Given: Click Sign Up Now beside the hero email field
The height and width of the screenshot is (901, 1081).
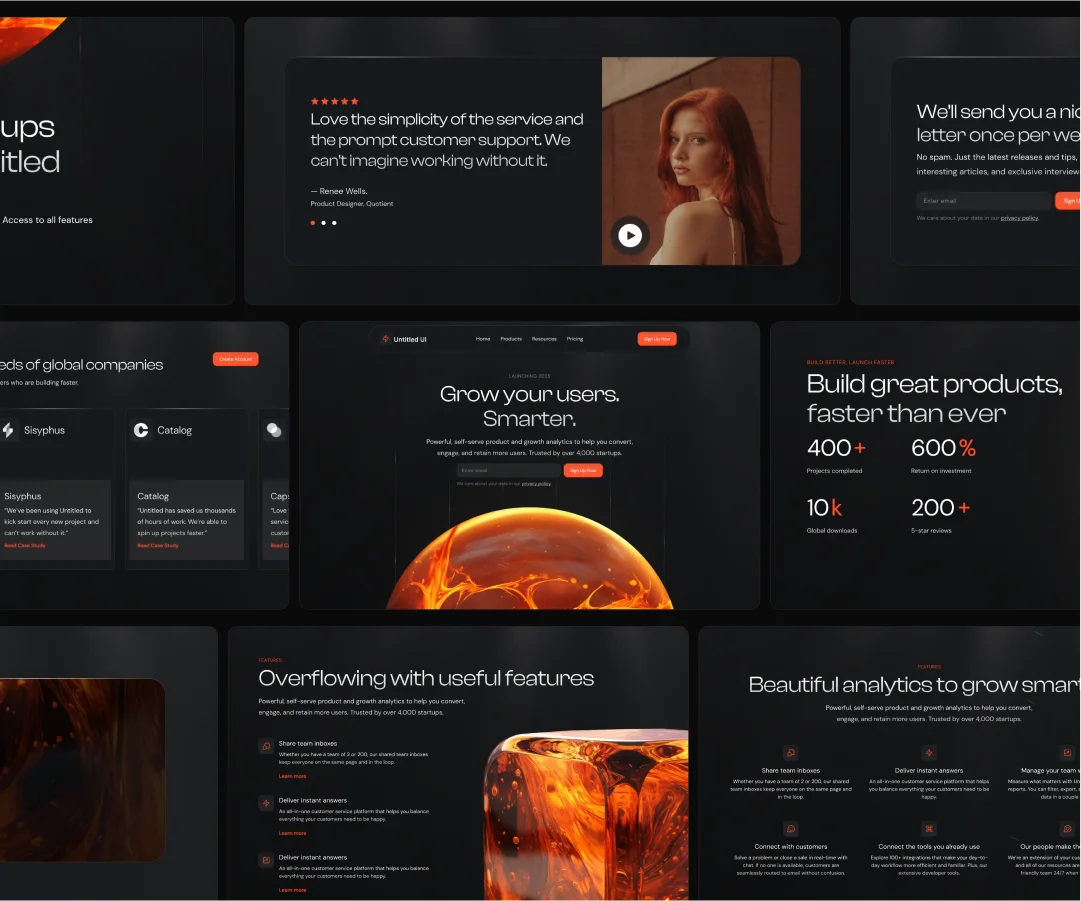Looking at the screenshot, I should coord(583,470).
